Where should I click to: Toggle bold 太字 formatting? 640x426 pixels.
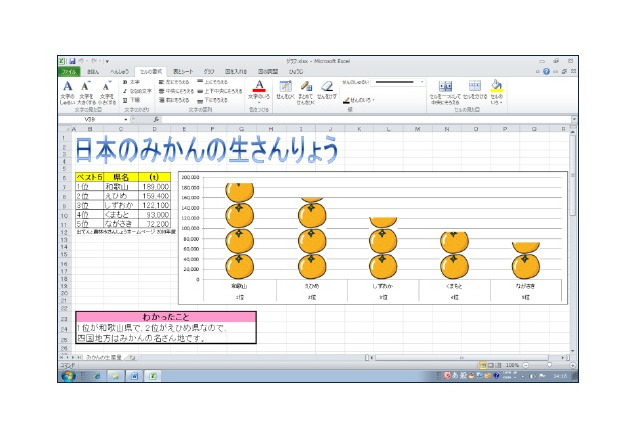131,82
